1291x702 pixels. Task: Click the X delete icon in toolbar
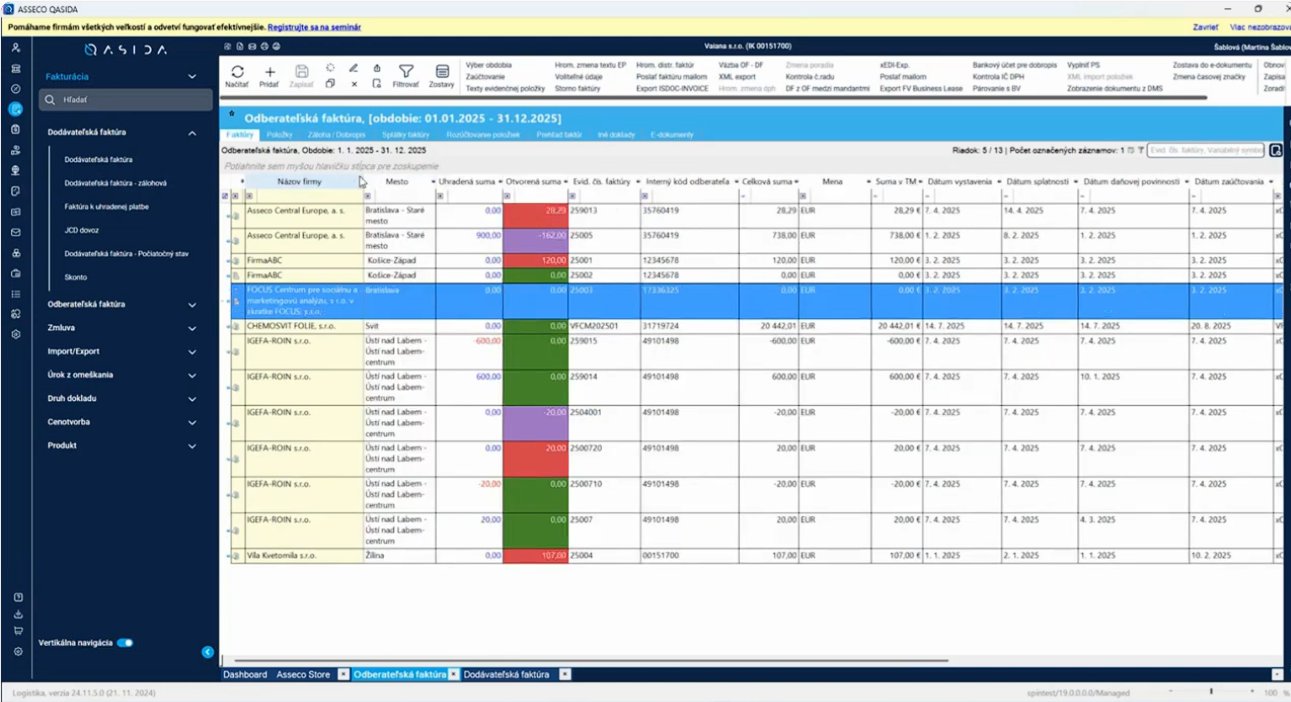click(x=353, y=84)
